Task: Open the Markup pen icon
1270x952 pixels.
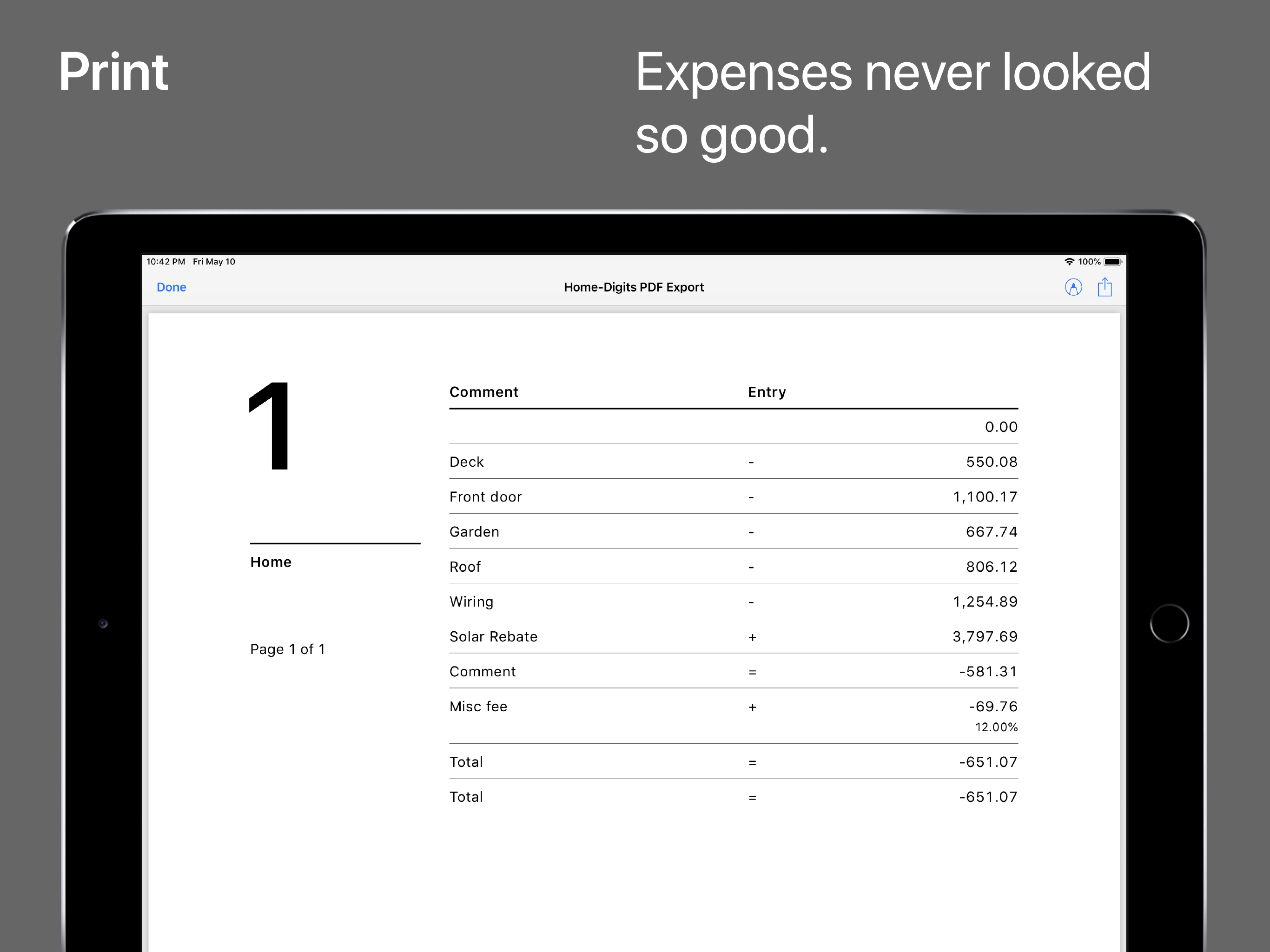Action: 1072,287
